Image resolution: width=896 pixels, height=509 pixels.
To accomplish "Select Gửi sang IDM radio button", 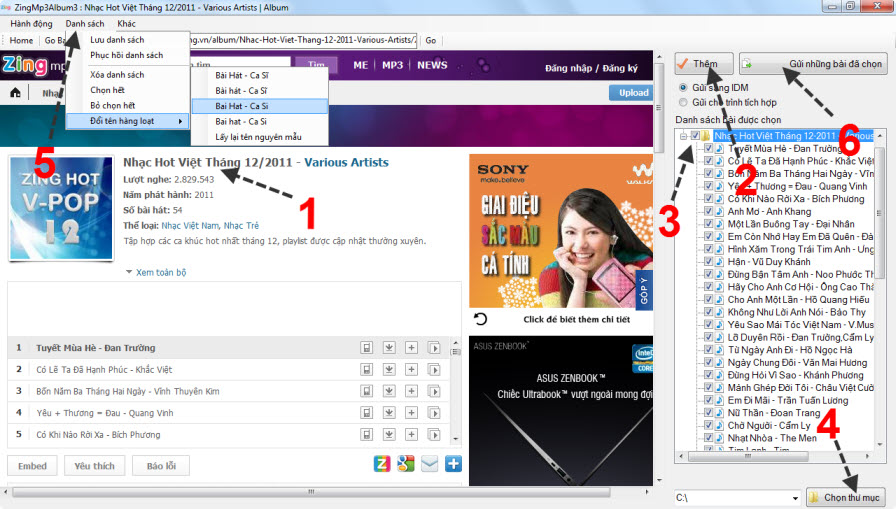I will pyautogui.click(x=683, y=88).
